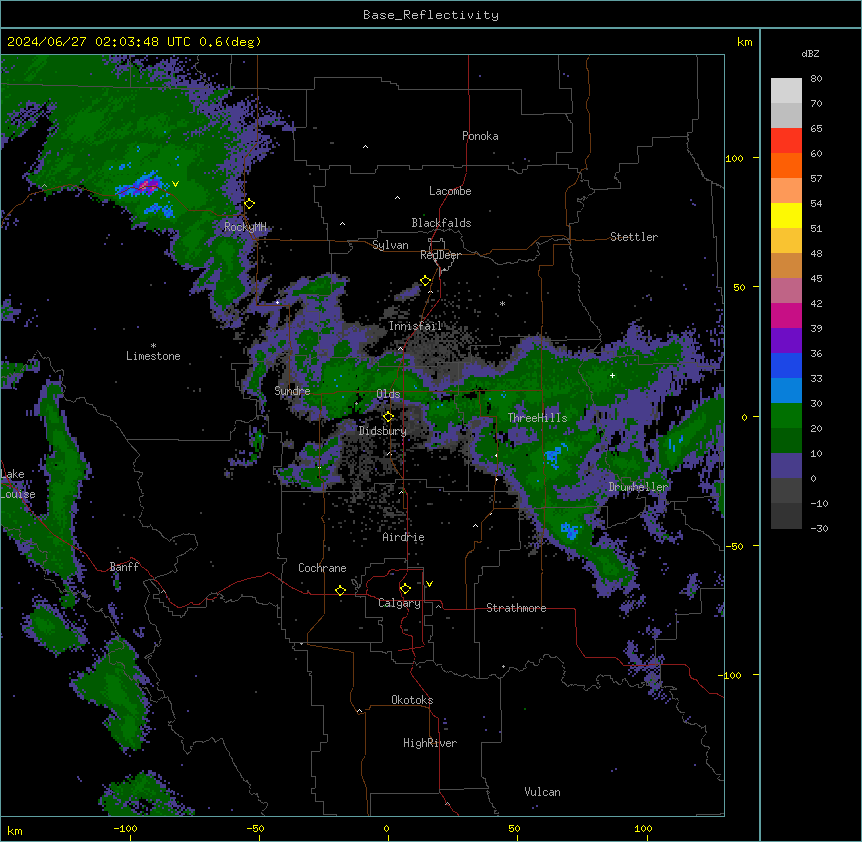
Task: Select the magenta swatch between 42 and 39
Action: (x=786, y=315)
